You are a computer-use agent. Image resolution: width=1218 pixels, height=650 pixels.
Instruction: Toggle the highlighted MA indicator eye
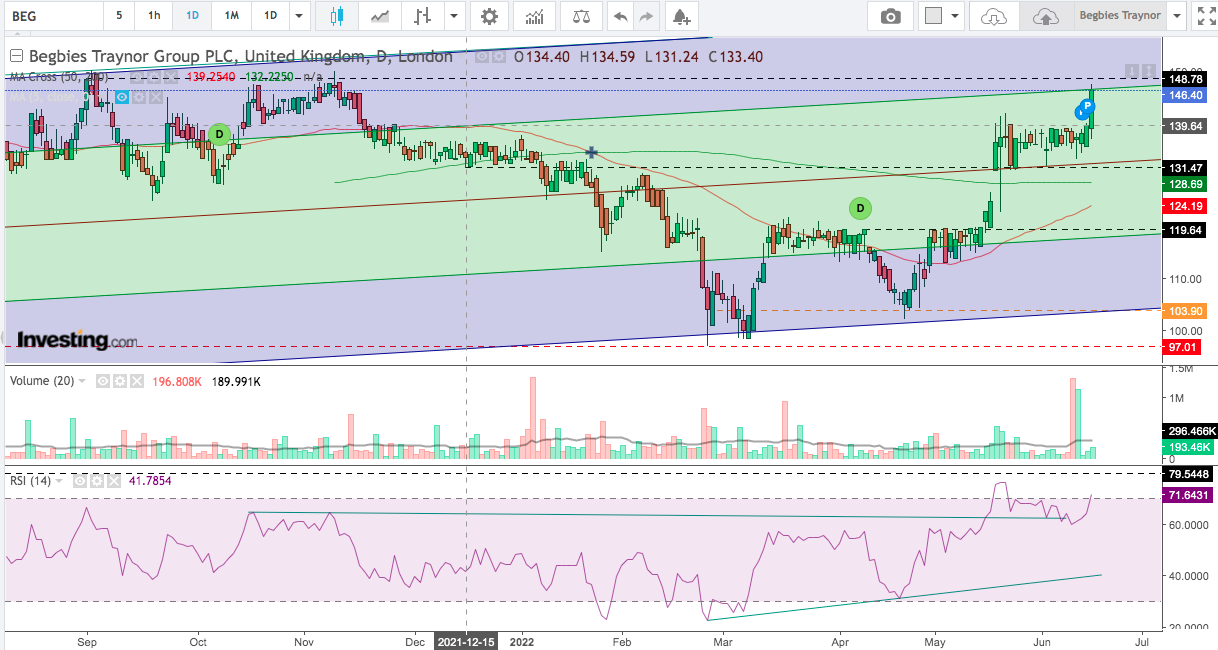point(121,97)
